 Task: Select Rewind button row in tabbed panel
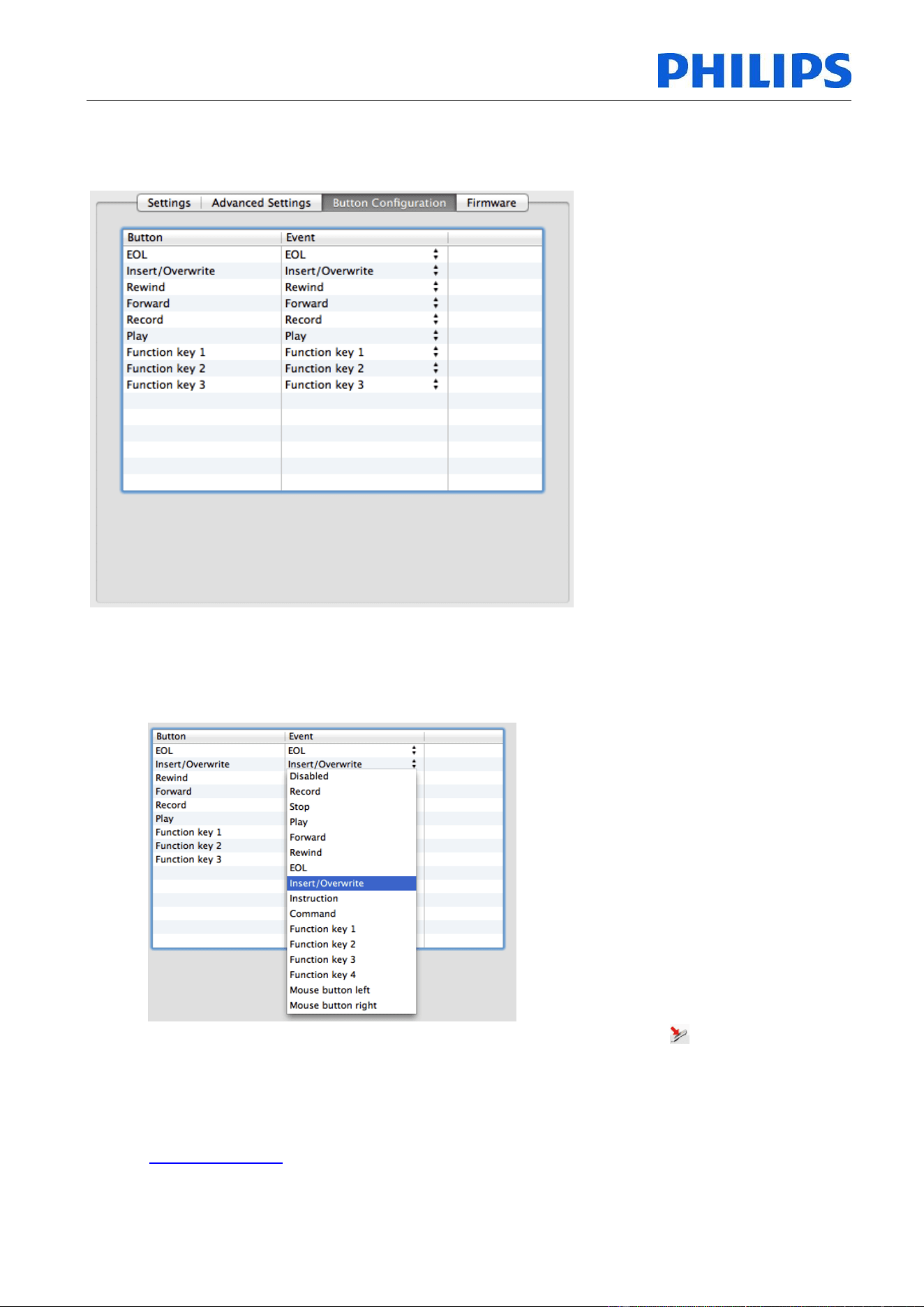(202, 287)
